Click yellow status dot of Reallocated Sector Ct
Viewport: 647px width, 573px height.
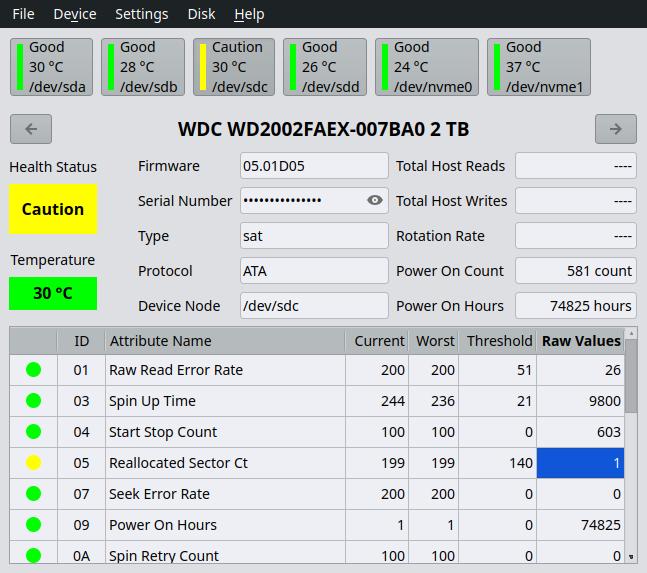tap(33, 462)
